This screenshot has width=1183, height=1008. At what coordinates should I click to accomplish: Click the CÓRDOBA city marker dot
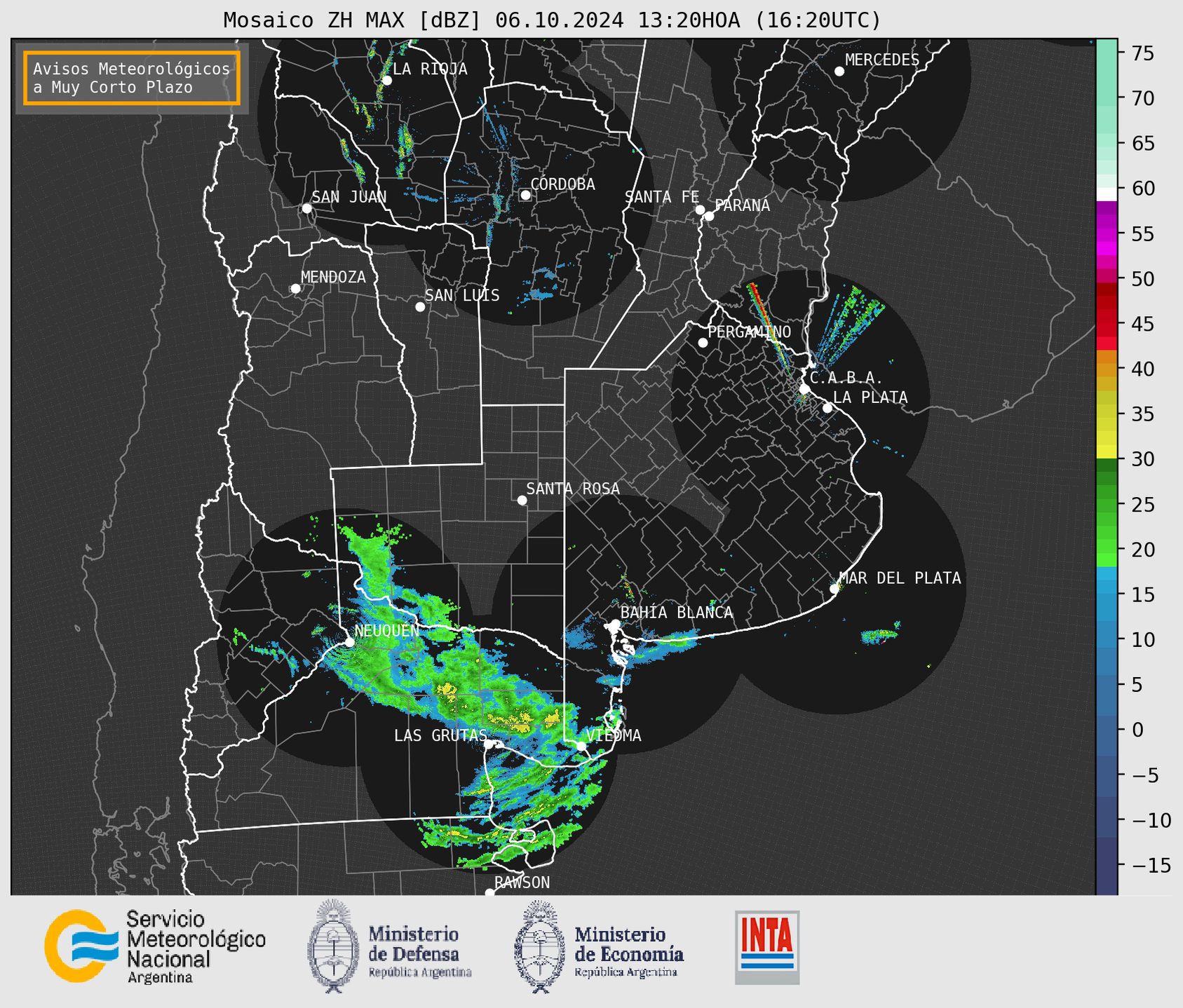click(525, 195)
